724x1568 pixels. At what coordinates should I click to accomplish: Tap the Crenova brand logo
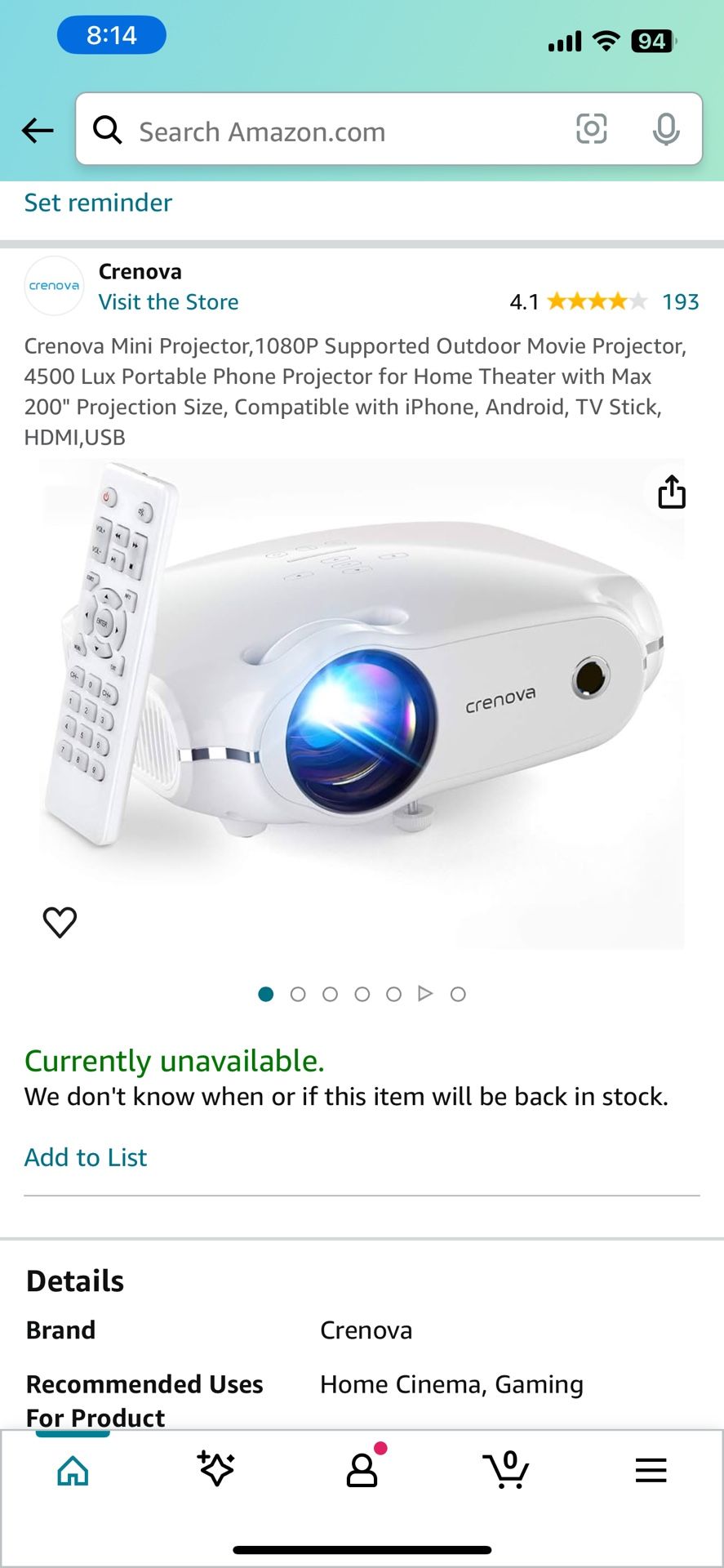54,286
